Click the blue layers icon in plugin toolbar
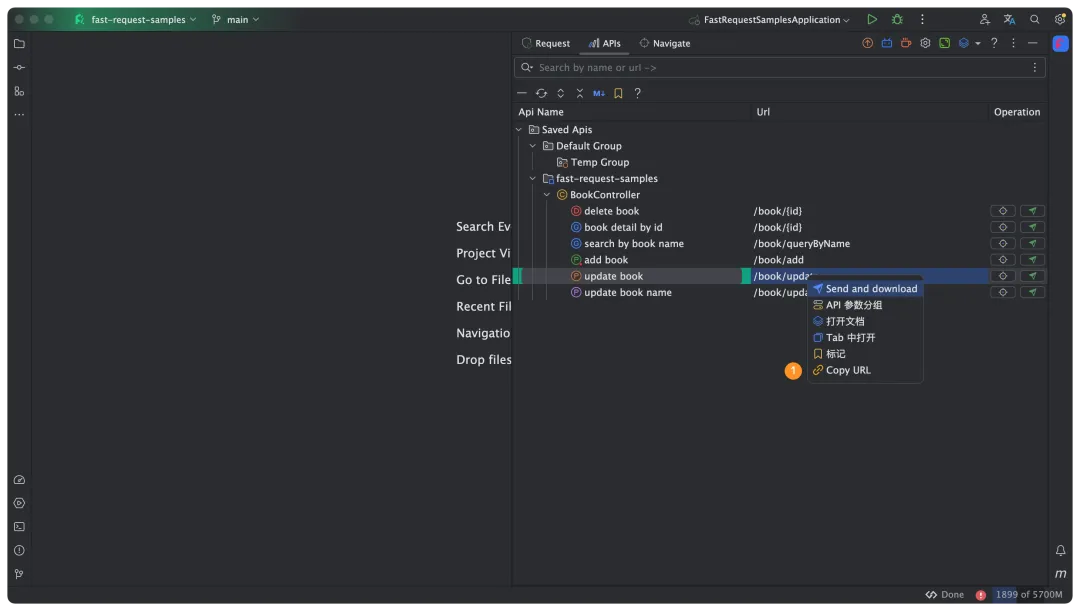Image resolution: width=1080 pixels, height=611 pixels. tap(964, 43)
